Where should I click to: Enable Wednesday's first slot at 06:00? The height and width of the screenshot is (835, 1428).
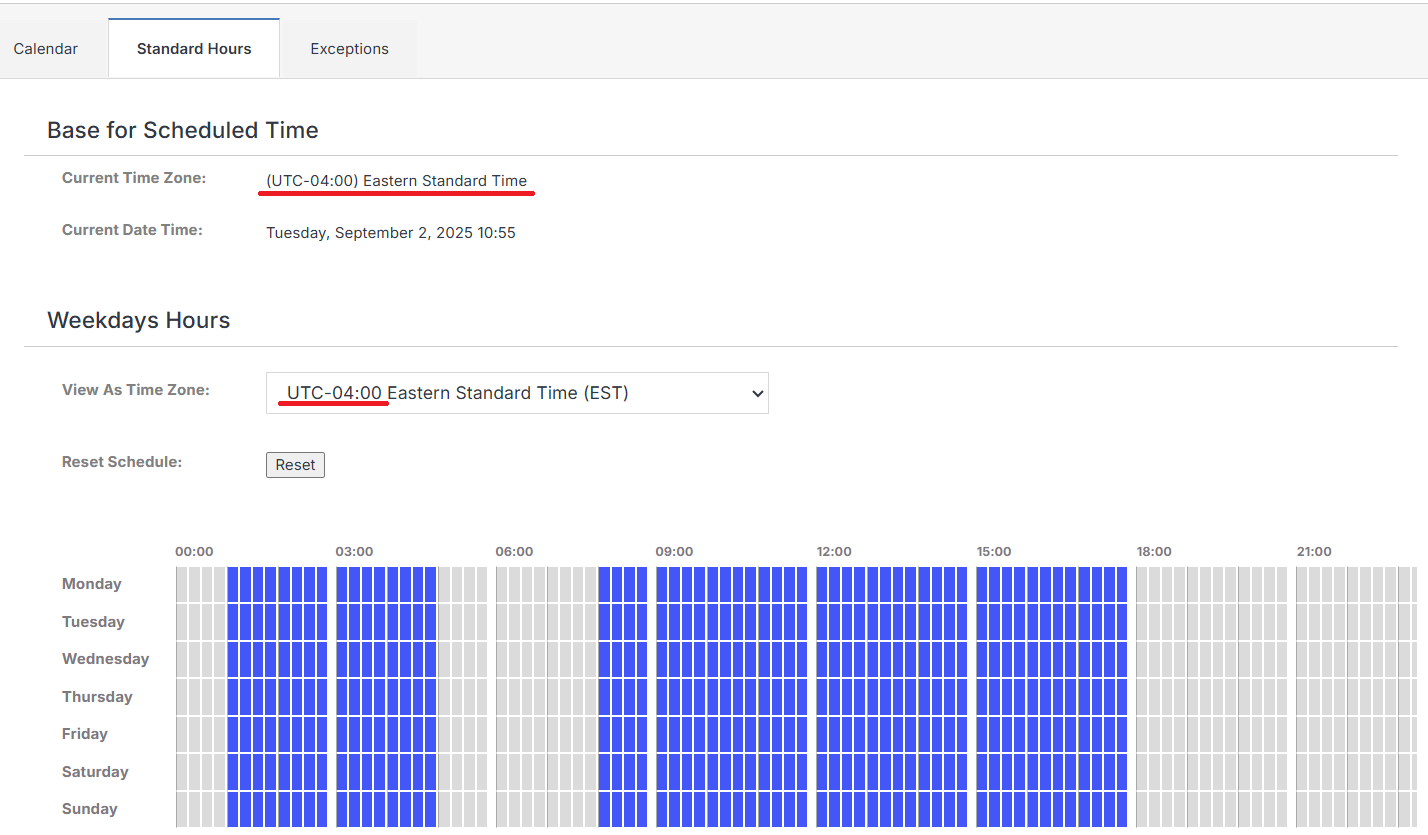click(502, 659)
